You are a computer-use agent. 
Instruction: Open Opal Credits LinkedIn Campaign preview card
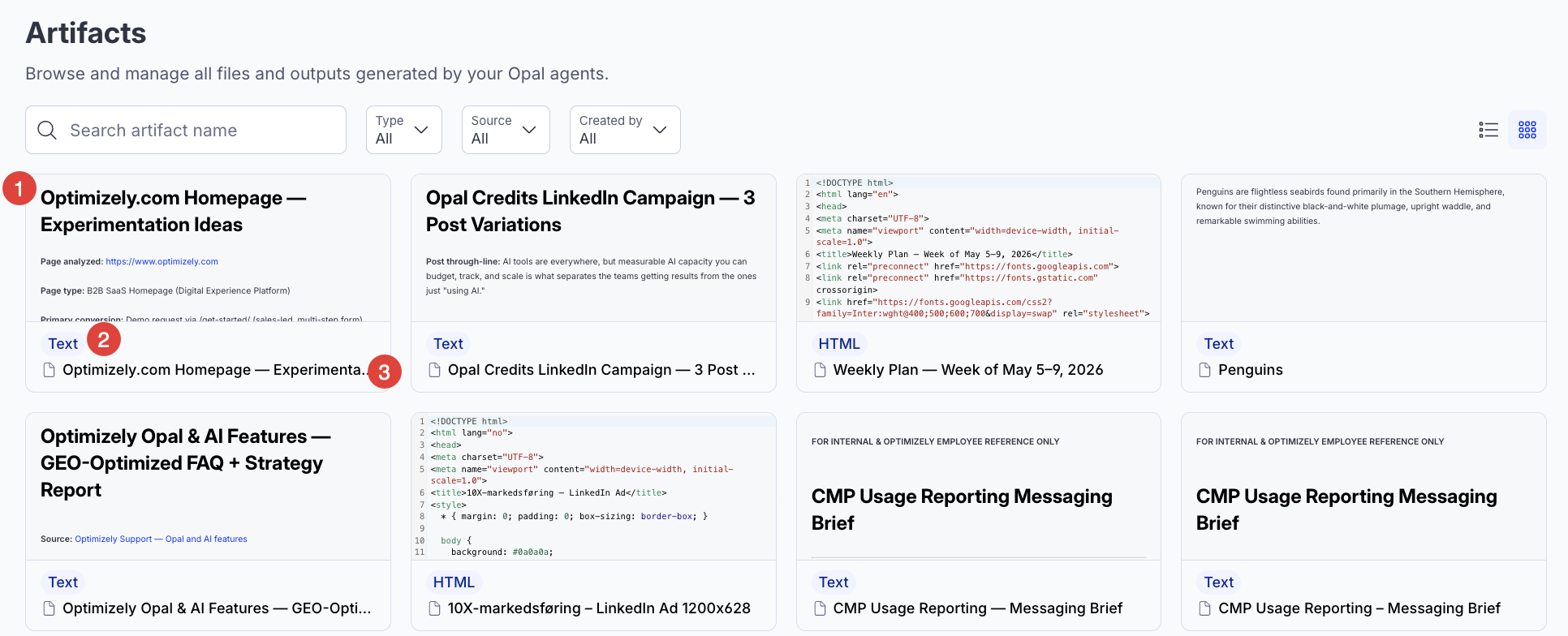point(593,248)
